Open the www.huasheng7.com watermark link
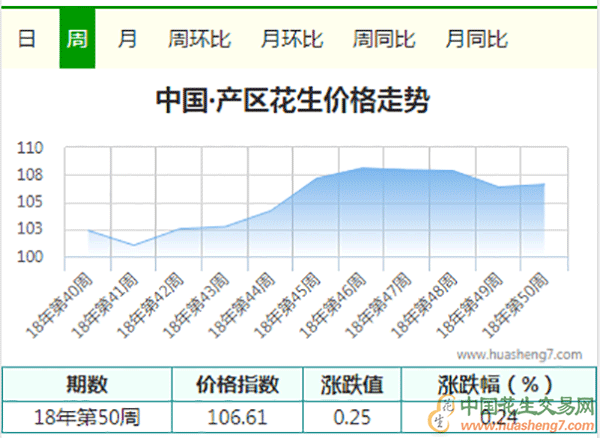Image resolution: width=600 pixels, height=438 pixels. click(x=519, y=354)
